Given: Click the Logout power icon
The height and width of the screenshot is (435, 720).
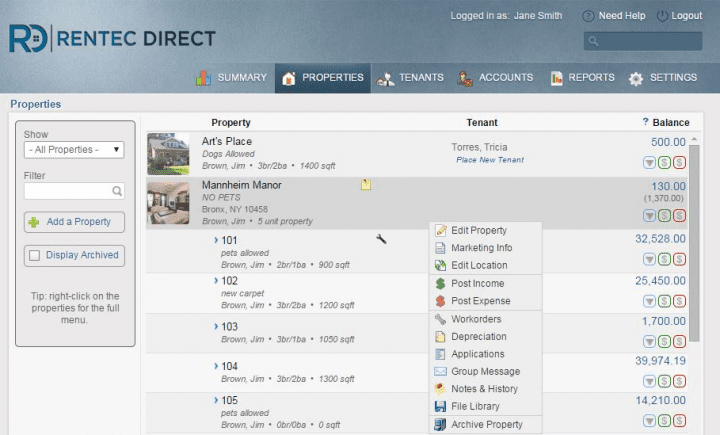Looking at the screenshot, I should 662,16.
